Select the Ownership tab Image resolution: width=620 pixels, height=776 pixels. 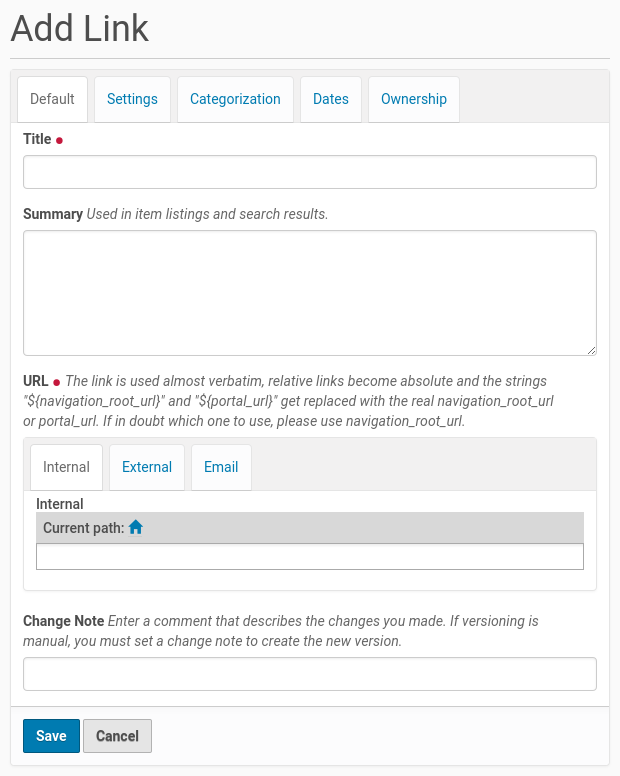(x=414, y=99)
